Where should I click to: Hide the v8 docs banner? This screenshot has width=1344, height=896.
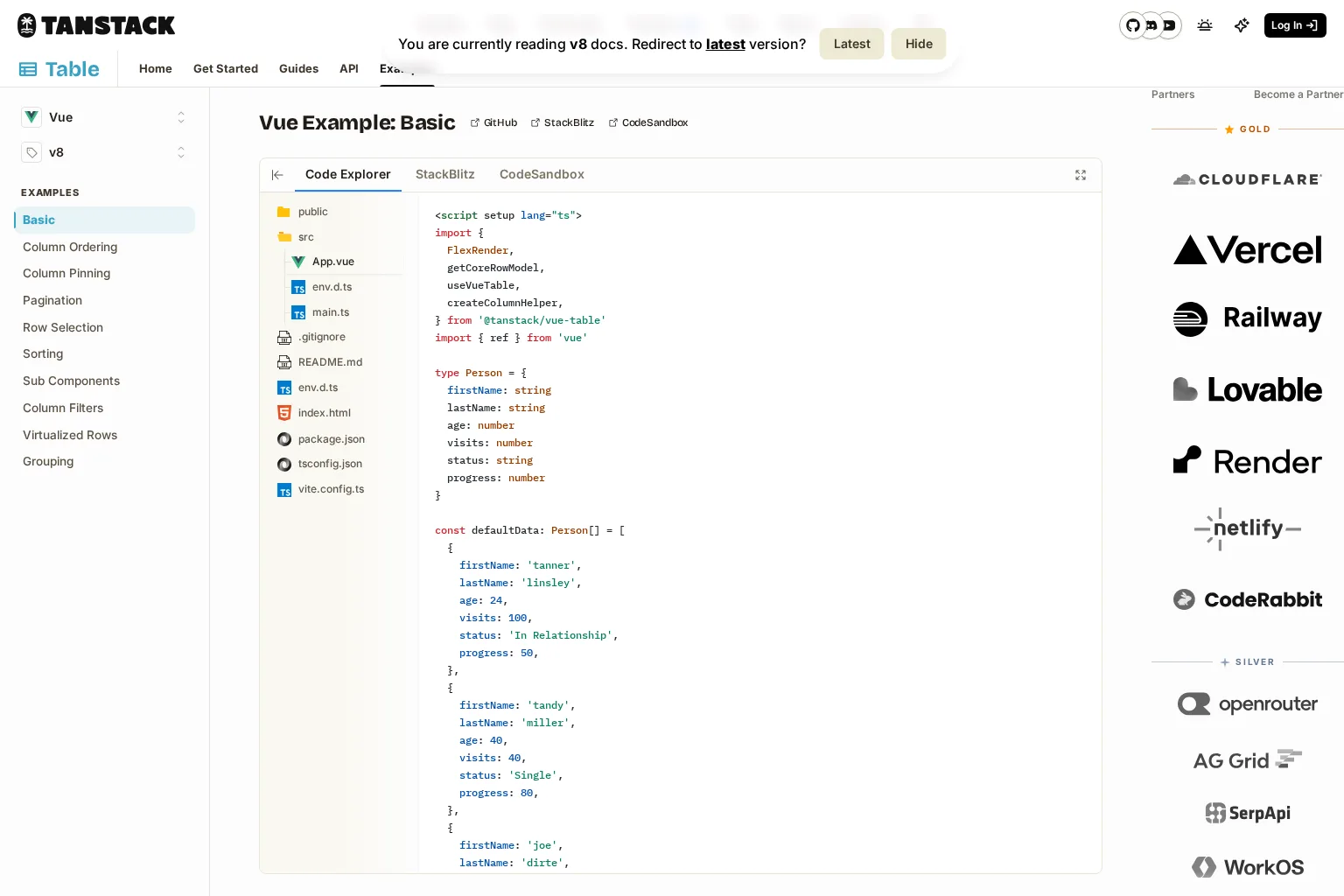[919, 44]
